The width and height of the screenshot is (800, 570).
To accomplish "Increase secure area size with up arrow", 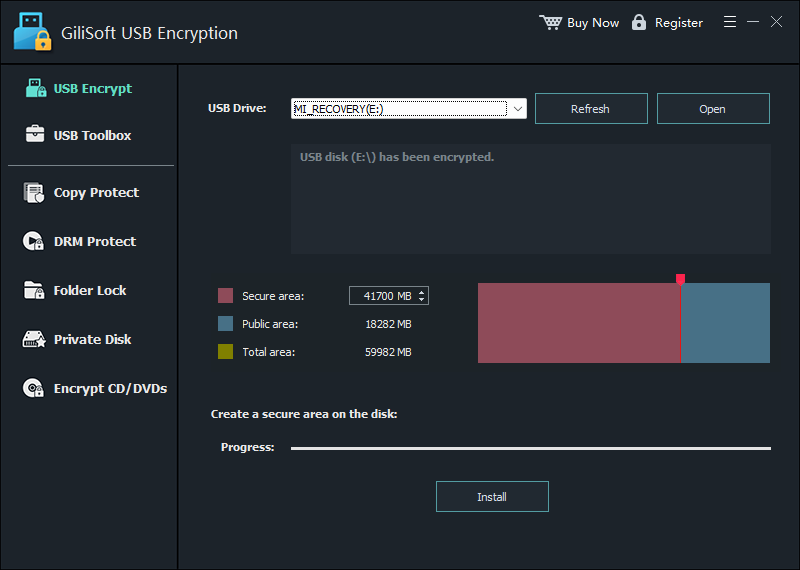I will point(421,292).
